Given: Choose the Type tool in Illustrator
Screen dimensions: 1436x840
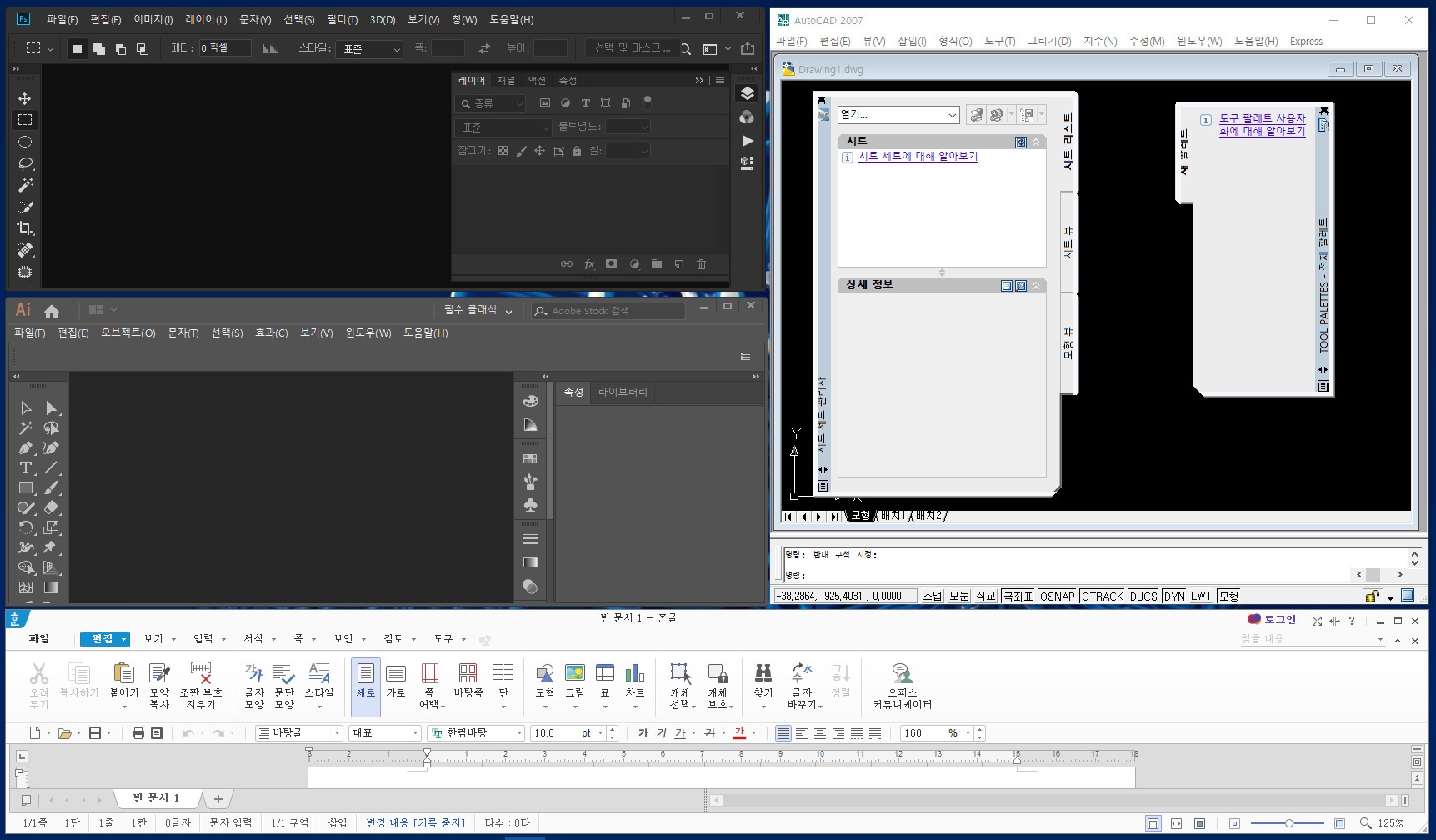Looking at the screenshot, I should tap(26, 467).
